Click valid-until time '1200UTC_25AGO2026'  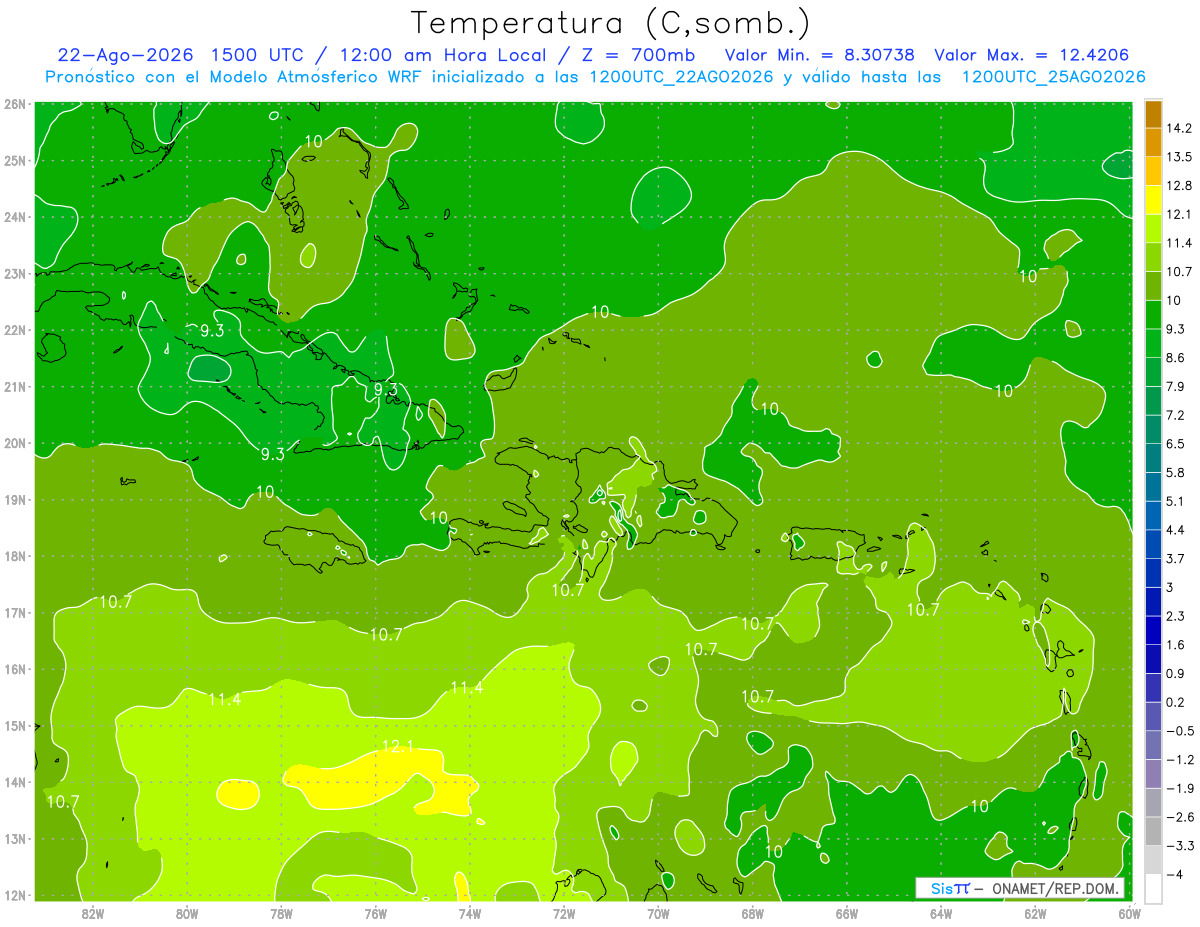click(x=1053, y=77)
